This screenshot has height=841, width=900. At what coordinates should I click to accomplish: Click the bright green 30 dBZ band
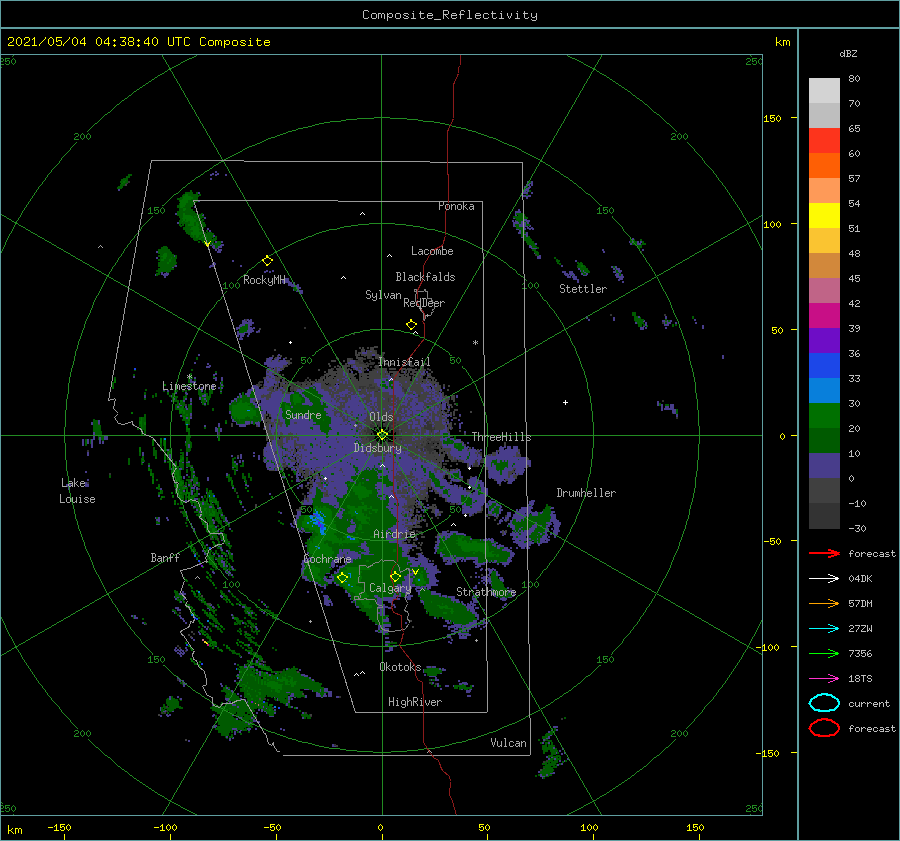pos(824,416)
